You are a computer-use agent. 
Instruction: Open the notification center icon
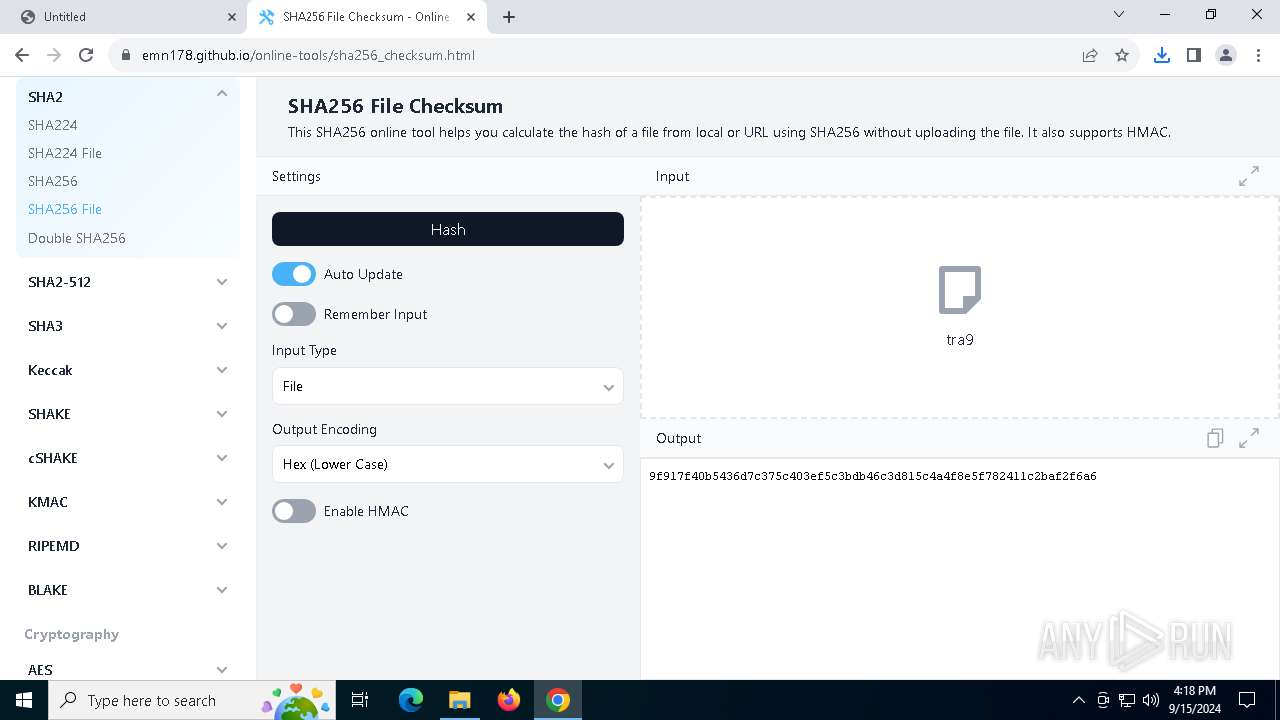click(x=1247, y=700)
